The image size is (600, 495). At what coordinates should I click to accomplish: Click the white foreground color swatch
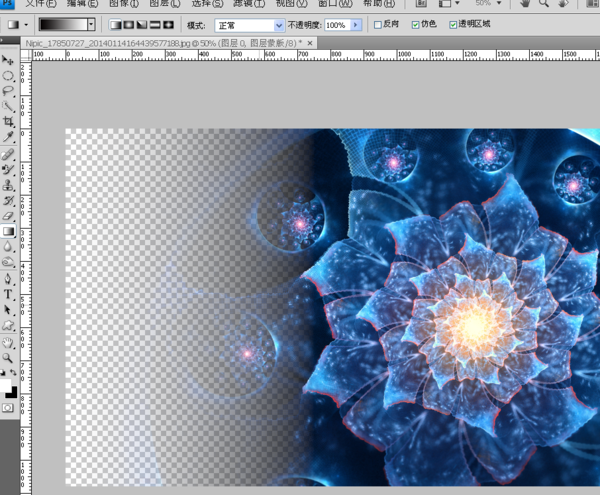pos(5,384)
